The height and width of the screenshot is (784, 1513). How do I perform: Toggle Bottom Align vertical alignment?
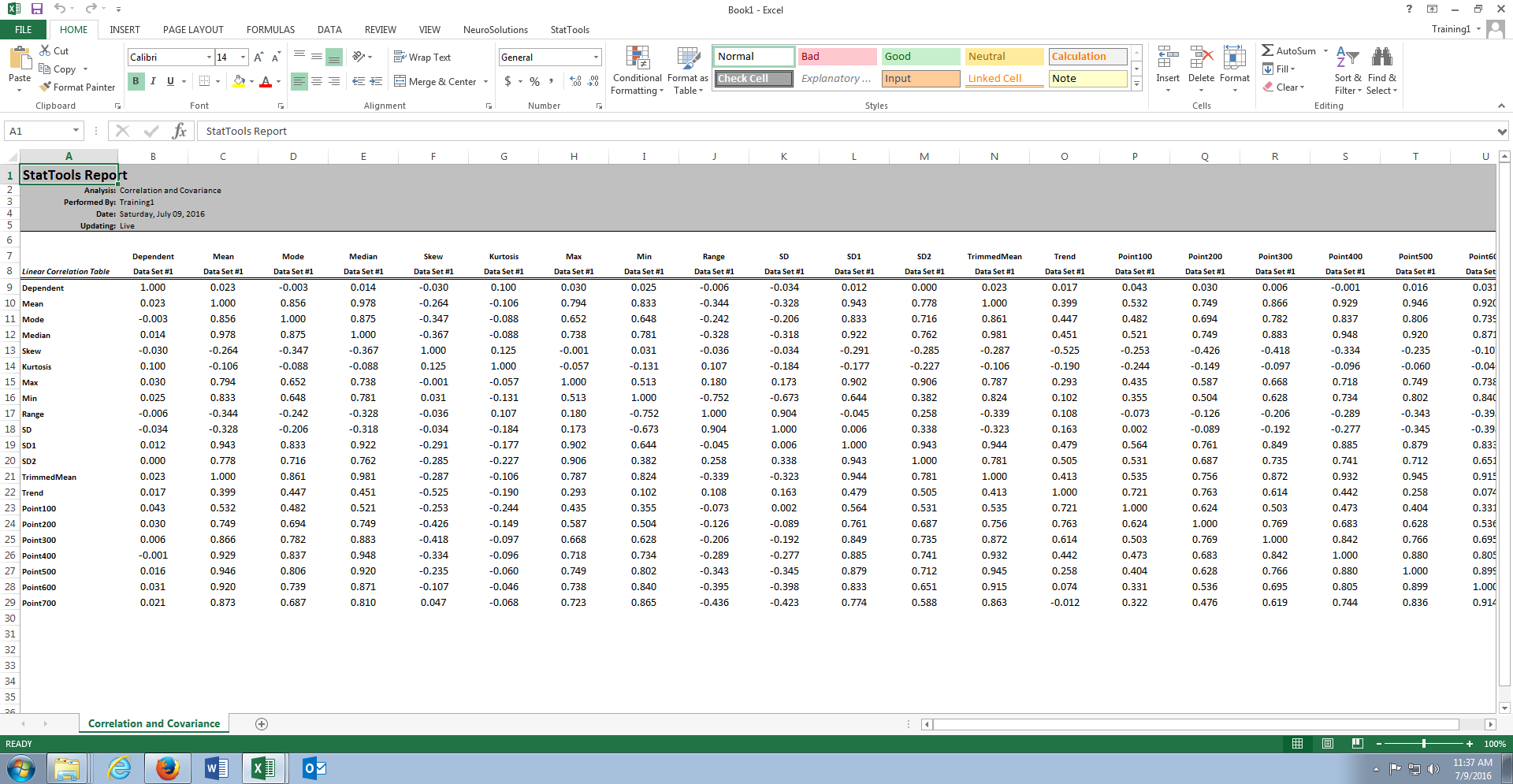[x=333, y=57]
